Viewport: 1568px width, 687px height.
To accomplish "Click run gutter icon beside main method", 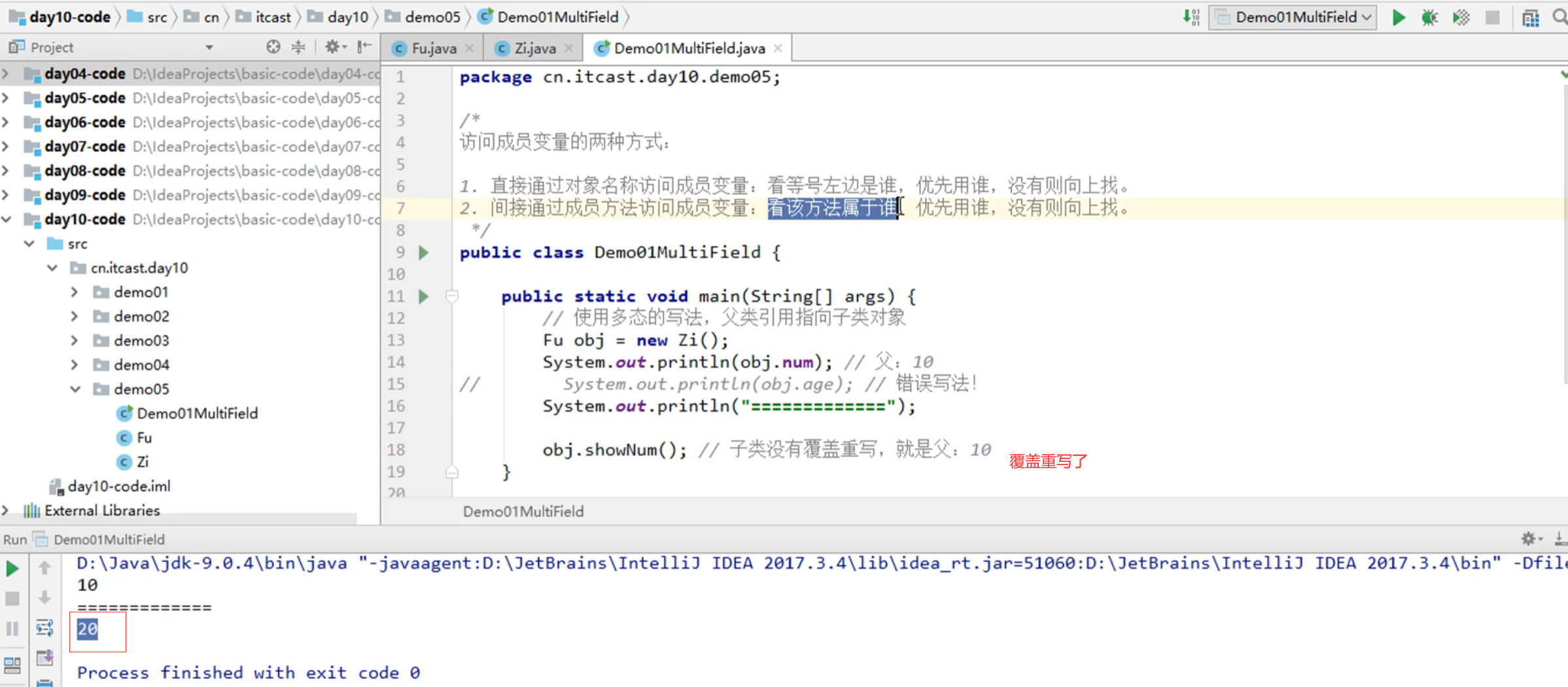I will pyautogui.click(x=424, y=296).
